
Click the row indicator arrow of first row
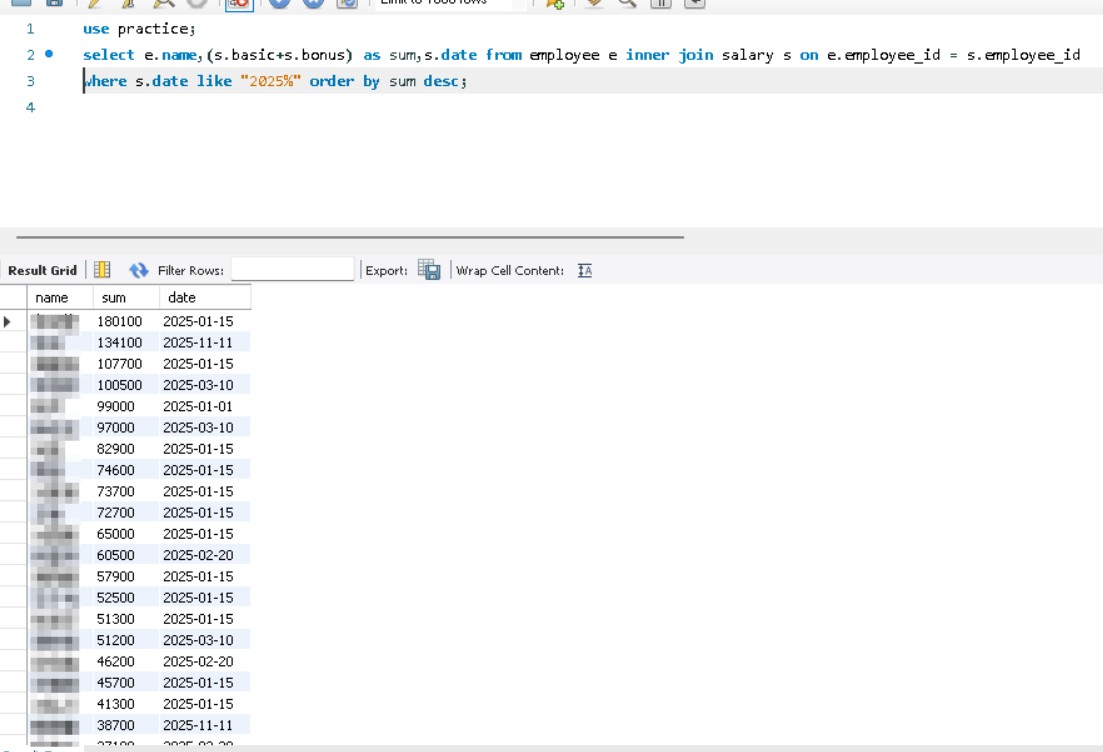click(x=8, y=321)
